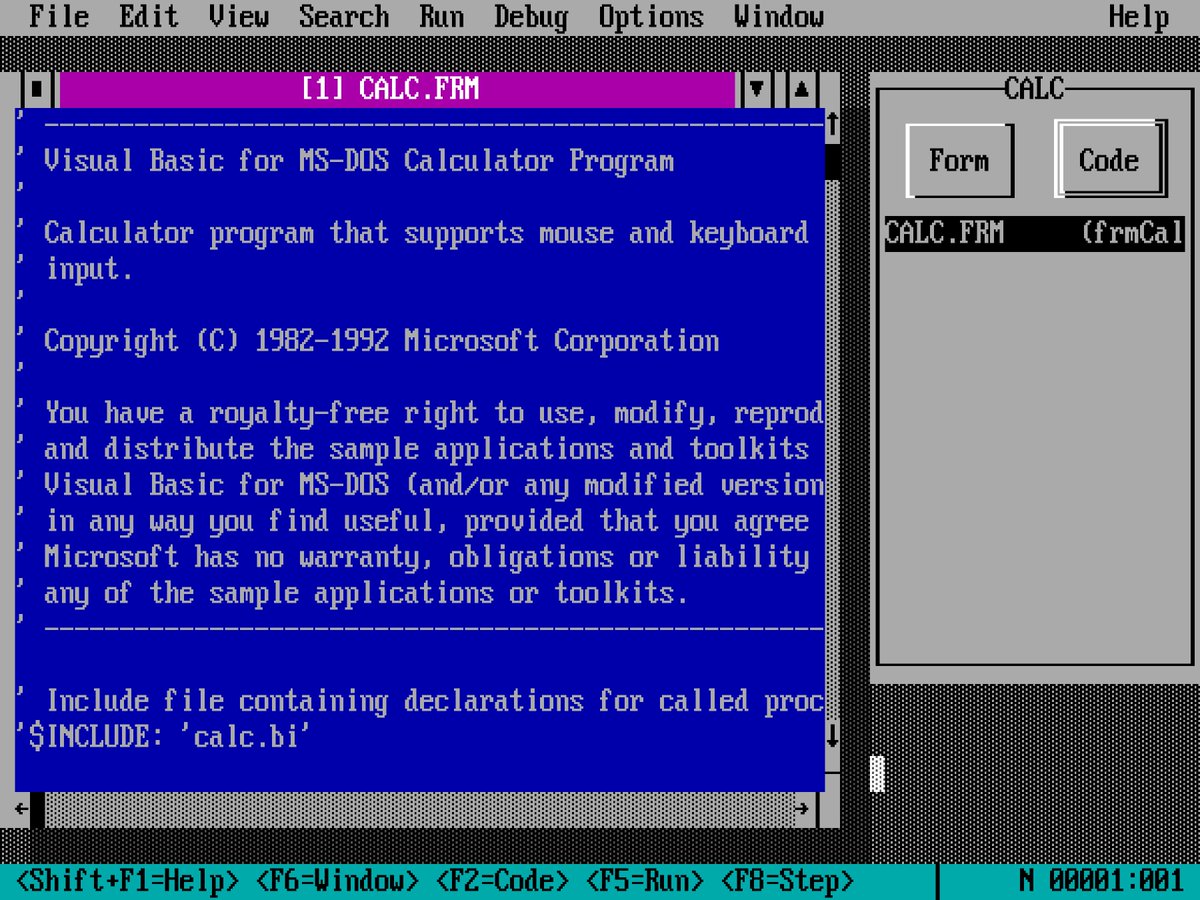Viewport: 1200px width, 900px height.
Task: Click the 'input.' comment line
Action: [x=89, y=269]
